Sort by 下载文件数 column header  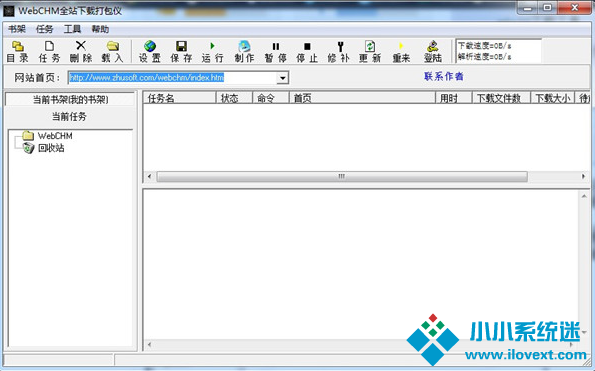tap(501, 98)
